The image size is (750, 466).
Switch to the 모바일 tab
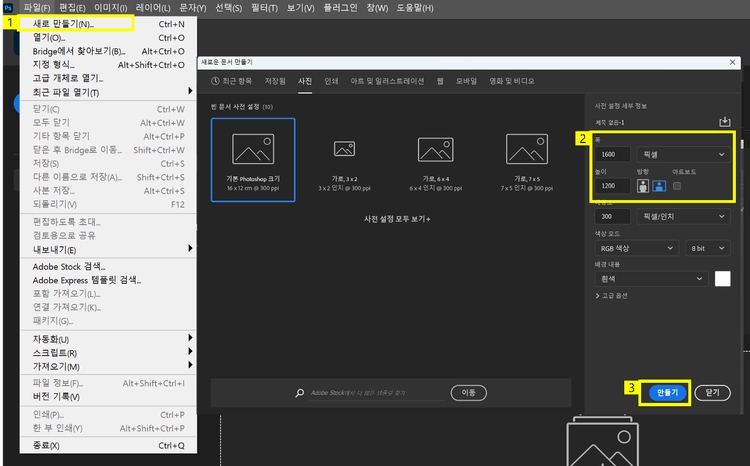[466, 81]
